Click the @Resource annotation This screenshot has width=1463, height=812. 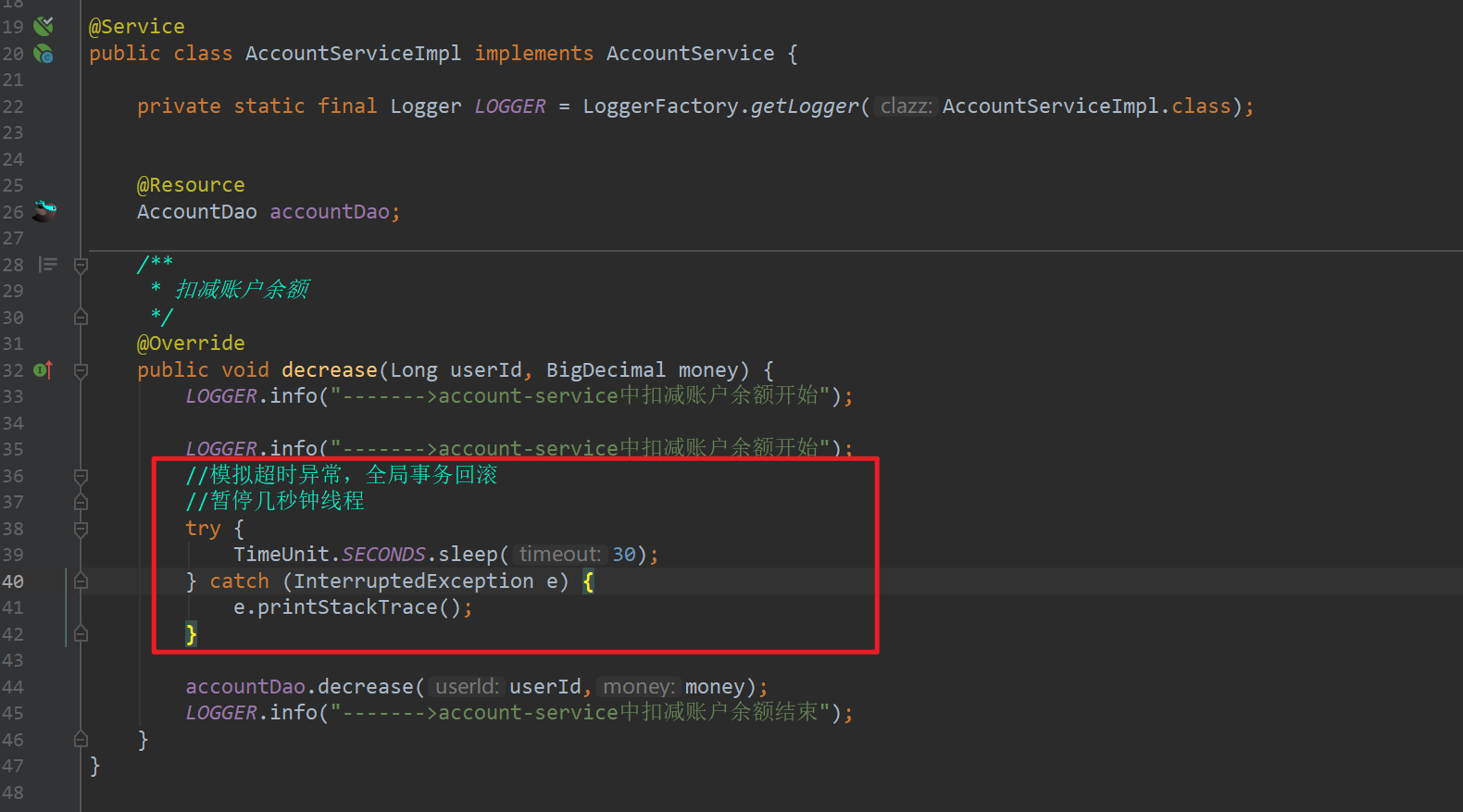pyautogui.click(x=191, y=185)
